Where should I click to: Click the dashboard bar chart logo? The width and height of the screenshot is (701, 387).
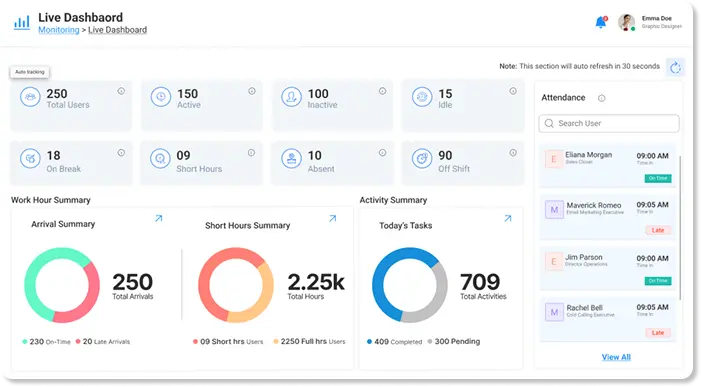(x=22, y=22)
